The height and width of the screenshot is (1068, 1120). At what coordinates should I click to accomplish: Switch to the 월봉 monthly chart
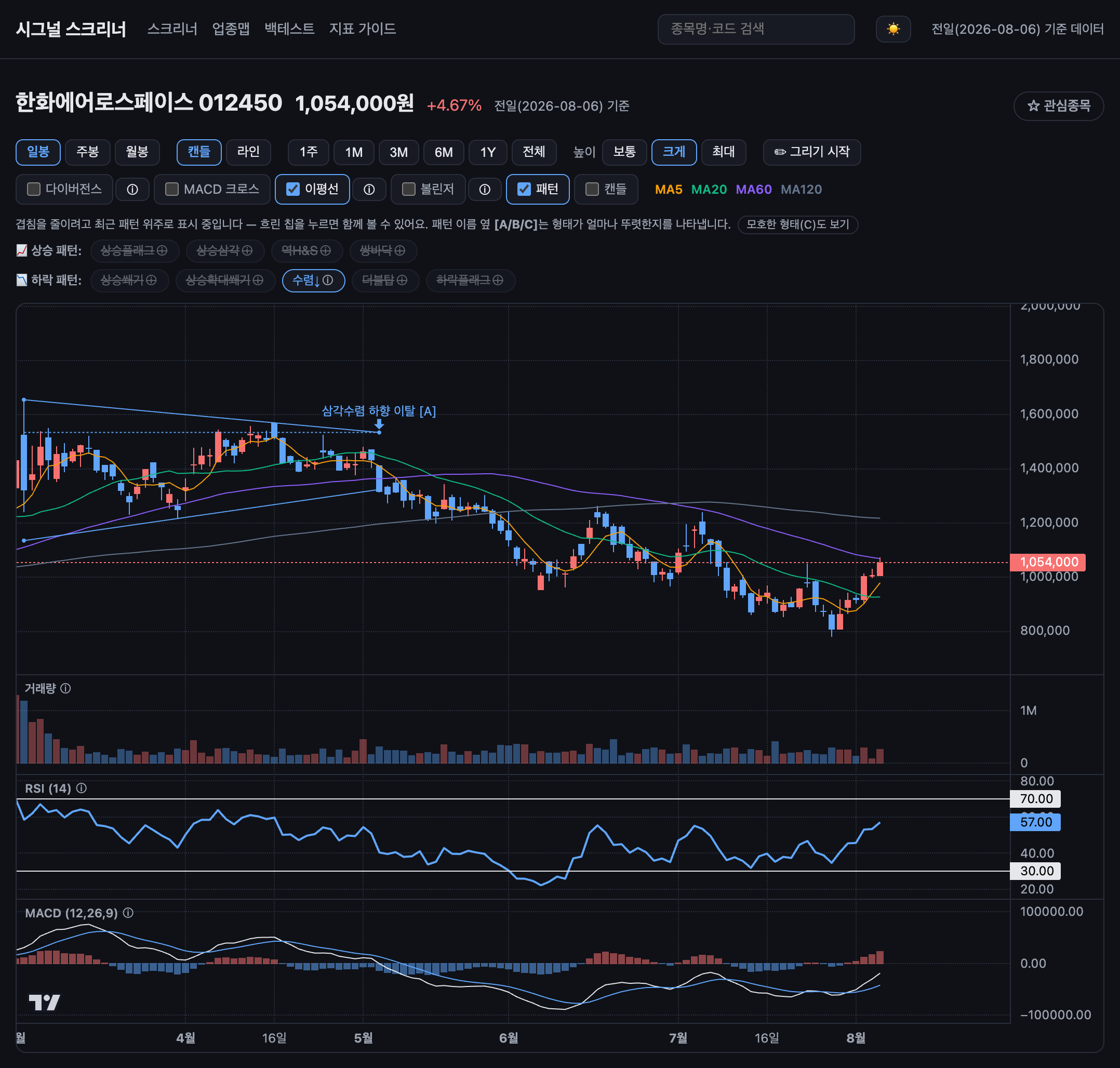(137, 152)
